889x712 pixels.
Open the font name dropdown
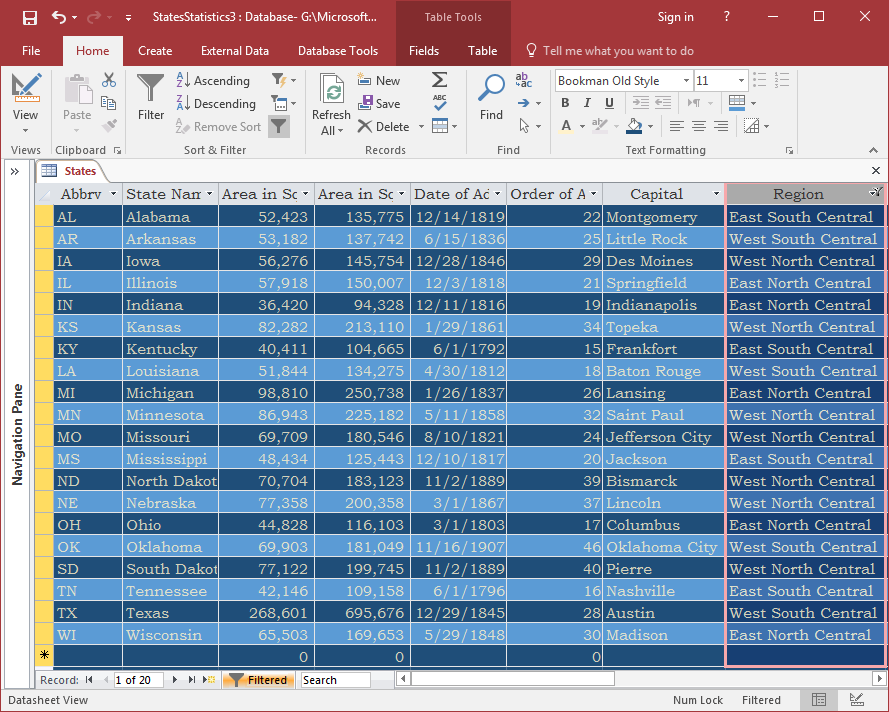click(x=686, y=80)
